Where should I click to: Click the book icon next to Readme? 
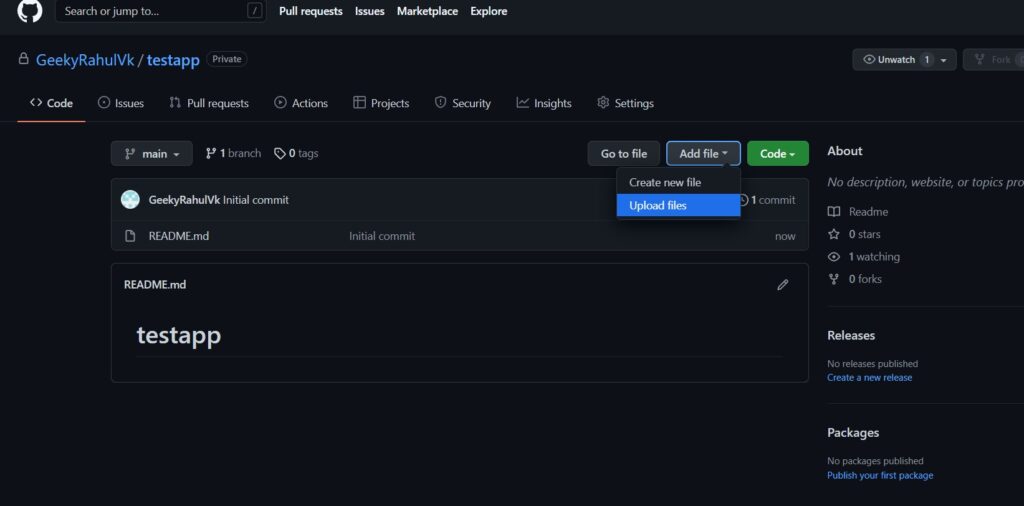(x=833, y=212)
